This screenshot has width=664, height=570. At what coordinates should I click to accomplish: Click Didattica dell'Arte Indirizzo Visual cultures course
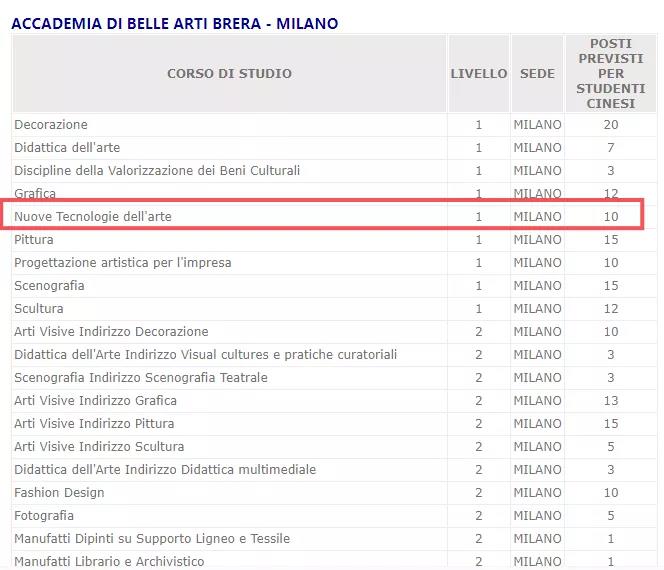tap(205, 354)
